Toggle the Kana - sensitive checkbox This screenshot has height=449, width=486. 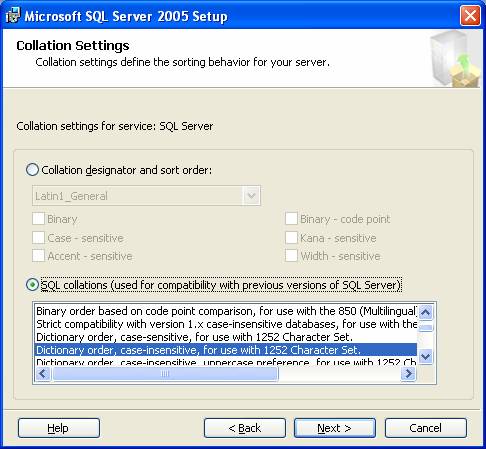(291, 238)
